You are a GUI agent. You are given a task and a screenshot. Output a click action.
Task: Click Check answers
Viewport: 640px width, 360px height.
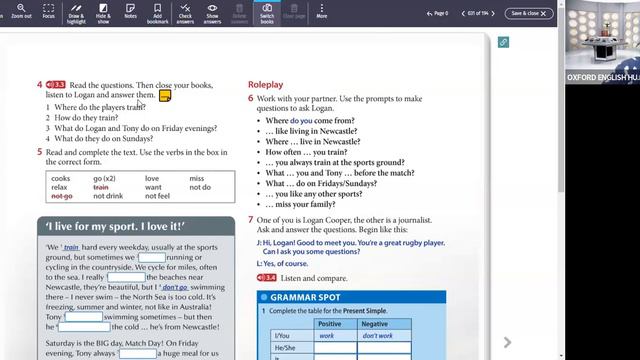(185, 13)
